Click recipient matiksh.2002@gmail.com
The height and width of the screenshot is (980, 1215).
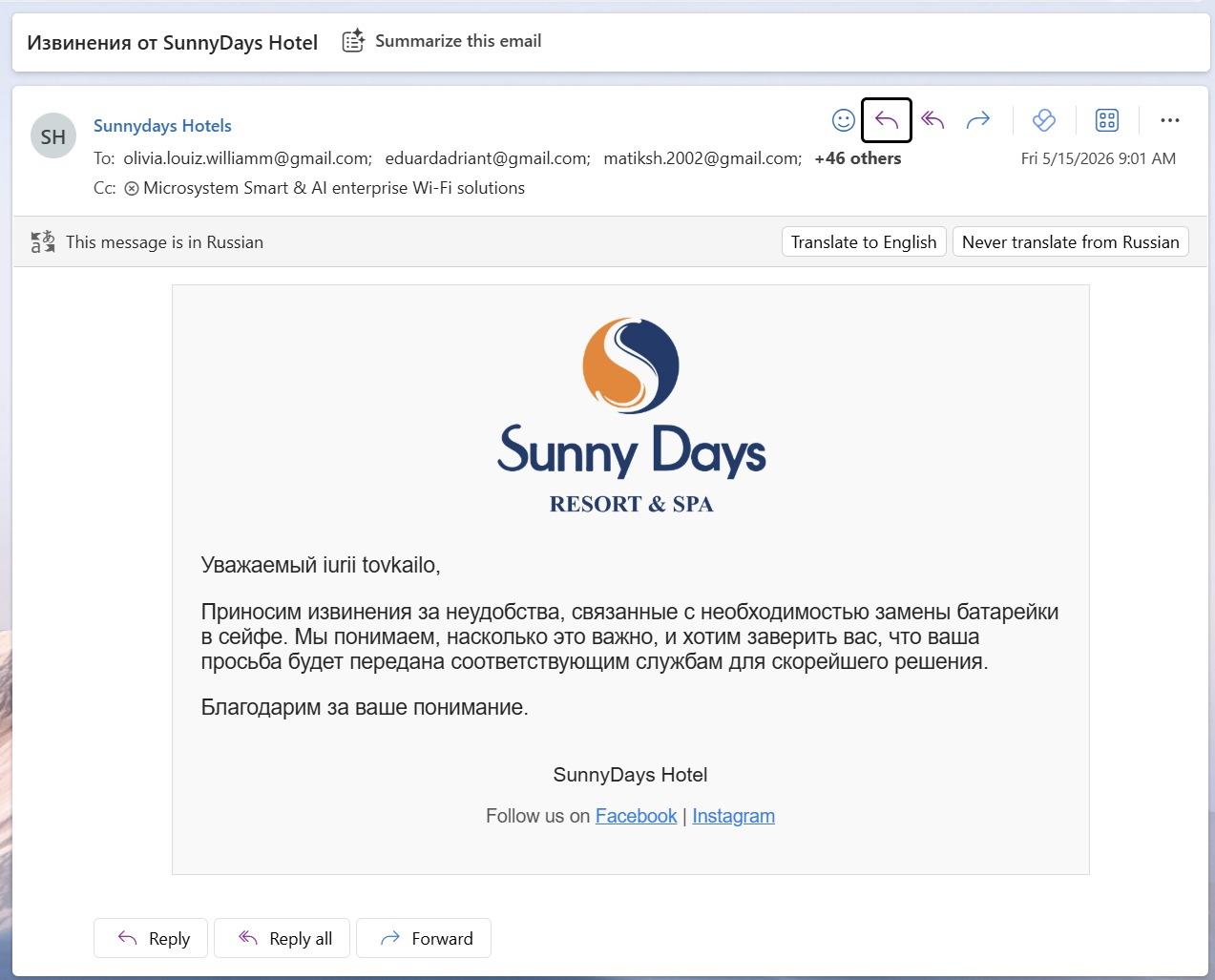702,158
